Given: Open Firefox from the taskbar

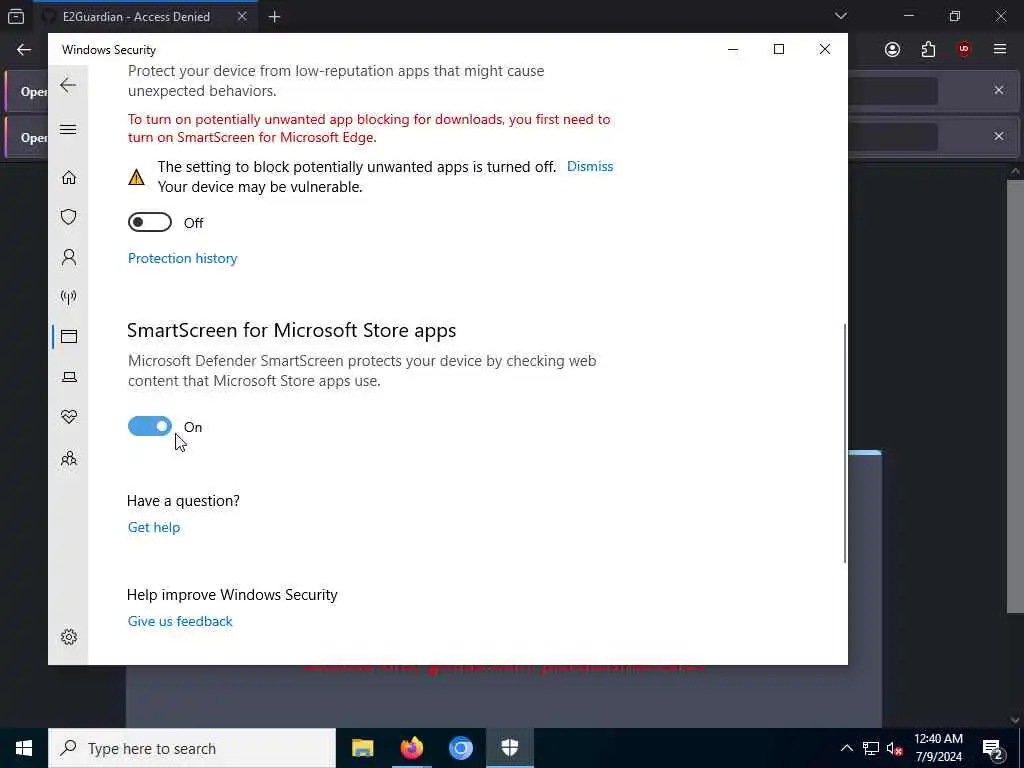Looking at the screenshot, I should pyautogui.click(x=411, y=748).
